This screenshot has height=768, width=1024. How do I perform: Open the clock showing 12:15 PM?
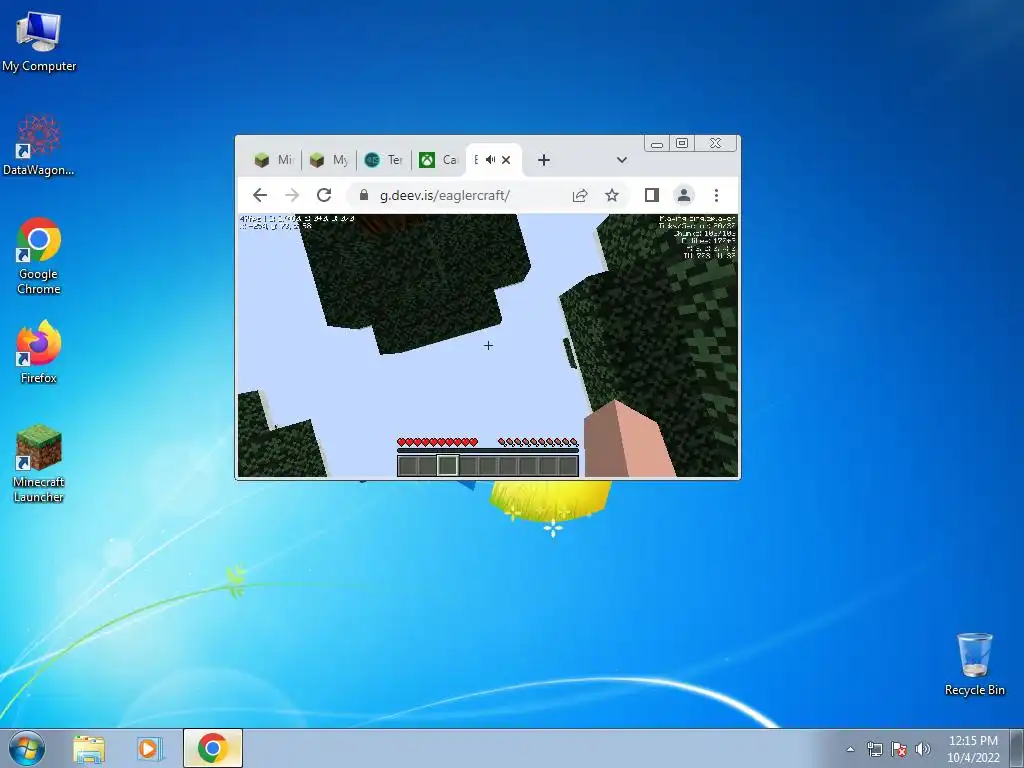973,749
